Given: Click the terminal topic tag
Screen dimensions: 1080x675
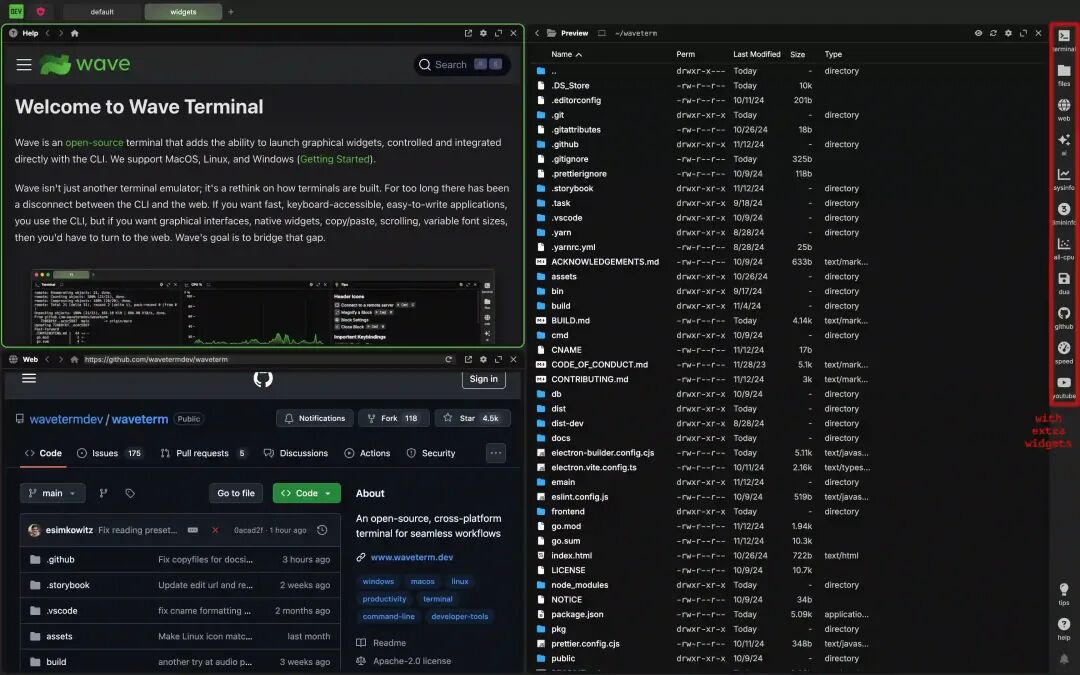Looking at the screenshot, I should coord(437,599).
